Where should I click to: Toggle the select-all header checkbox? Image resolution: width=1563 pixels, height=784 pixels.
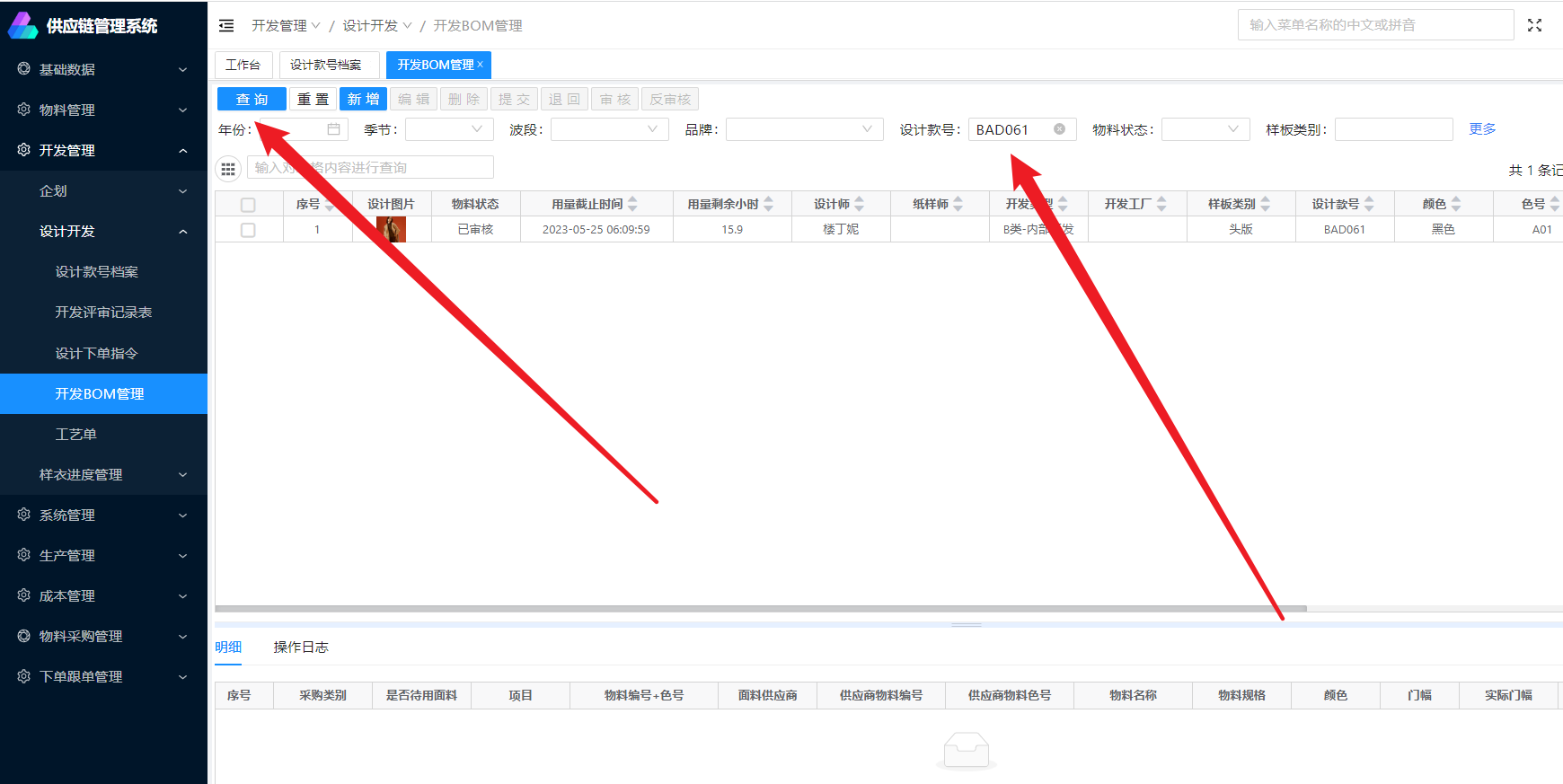click(x=248, y=205)
